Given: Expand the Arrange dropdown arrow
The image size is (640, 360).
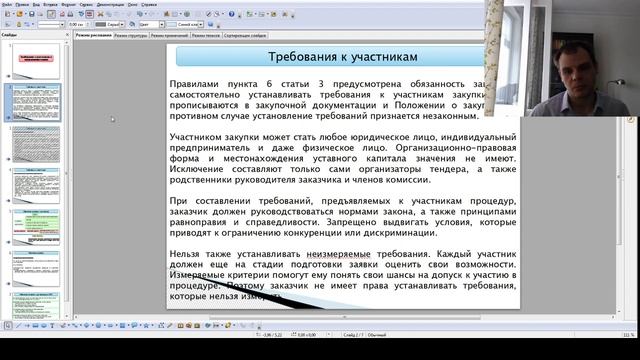Looking at the screenshot, I should pos(234,325).
